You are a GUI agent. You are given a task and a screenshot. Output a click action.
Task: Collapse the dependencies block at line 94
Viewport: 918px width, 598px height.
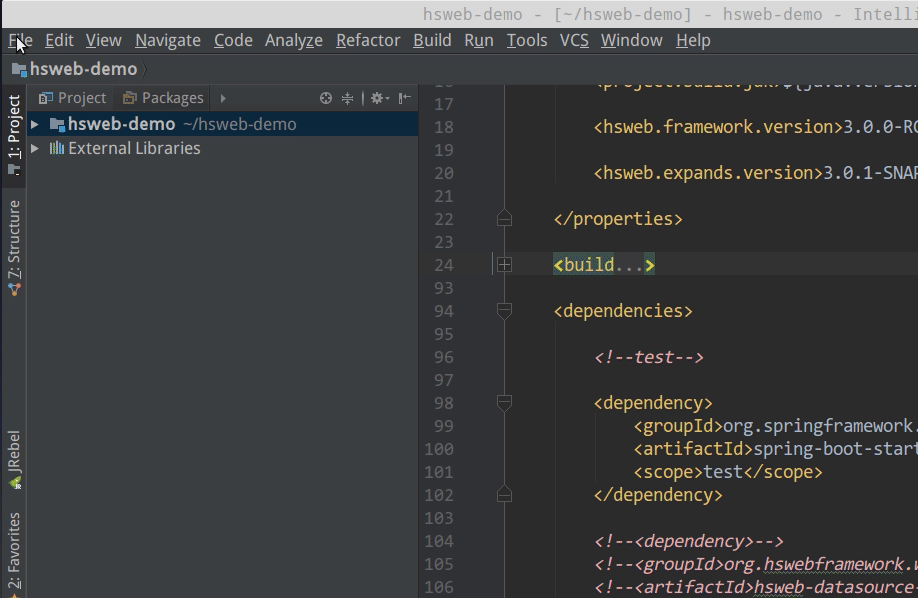tap(504, 310)
